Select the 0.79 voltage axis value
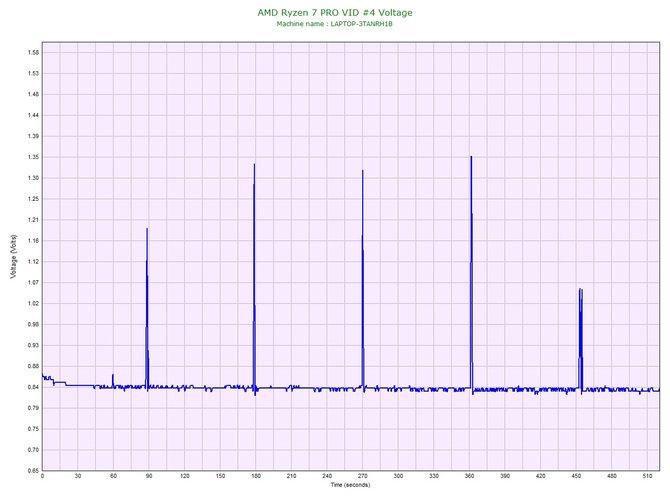This screenshot has height=502, width=670. pos(33,408)
